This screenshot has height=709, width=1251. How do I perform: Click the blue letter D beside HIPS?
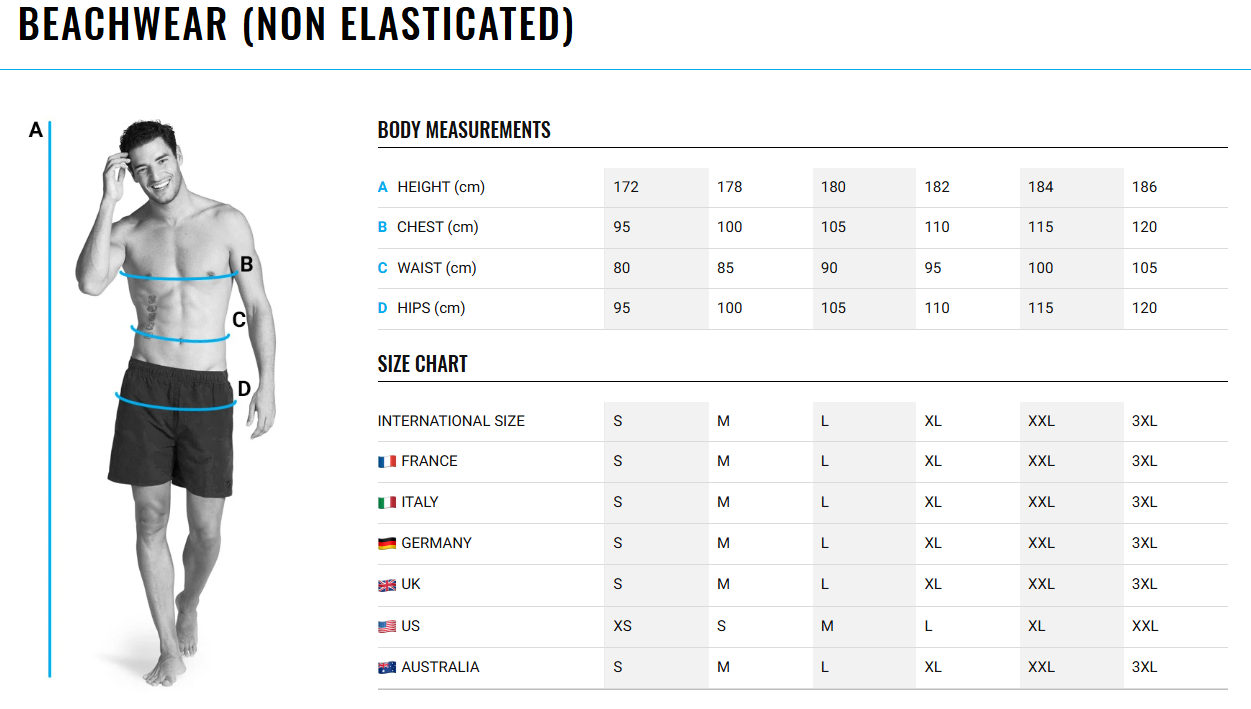(x=382, y=308)
